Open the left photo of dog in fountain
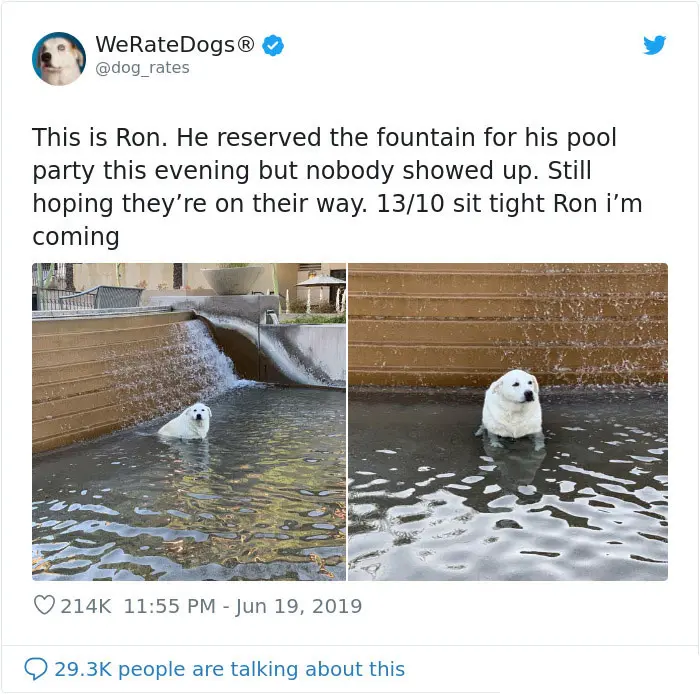 [x=189, y=422]
